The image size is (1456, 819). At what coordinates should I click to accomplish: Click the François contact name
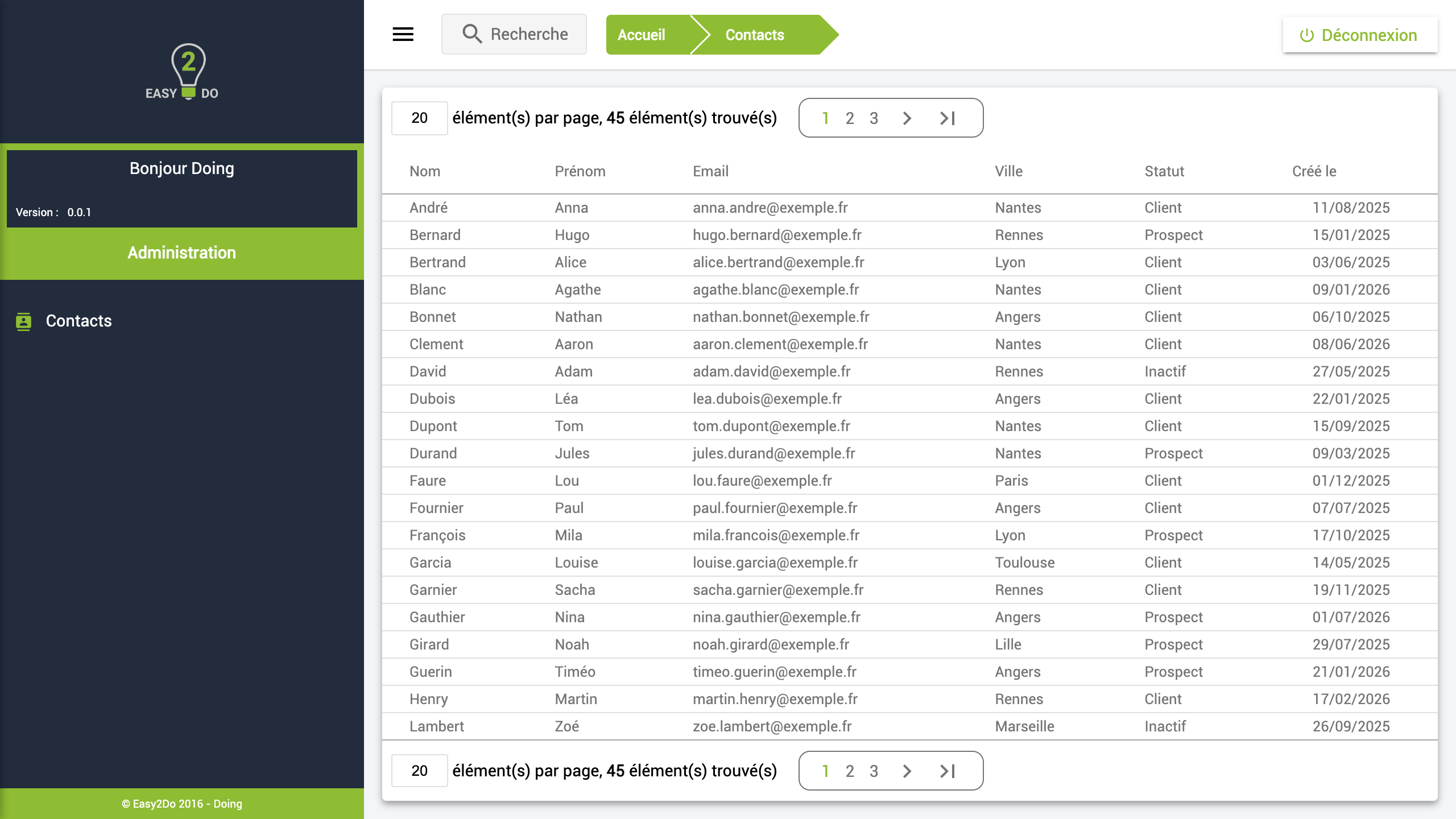click(x=437, y=535)
